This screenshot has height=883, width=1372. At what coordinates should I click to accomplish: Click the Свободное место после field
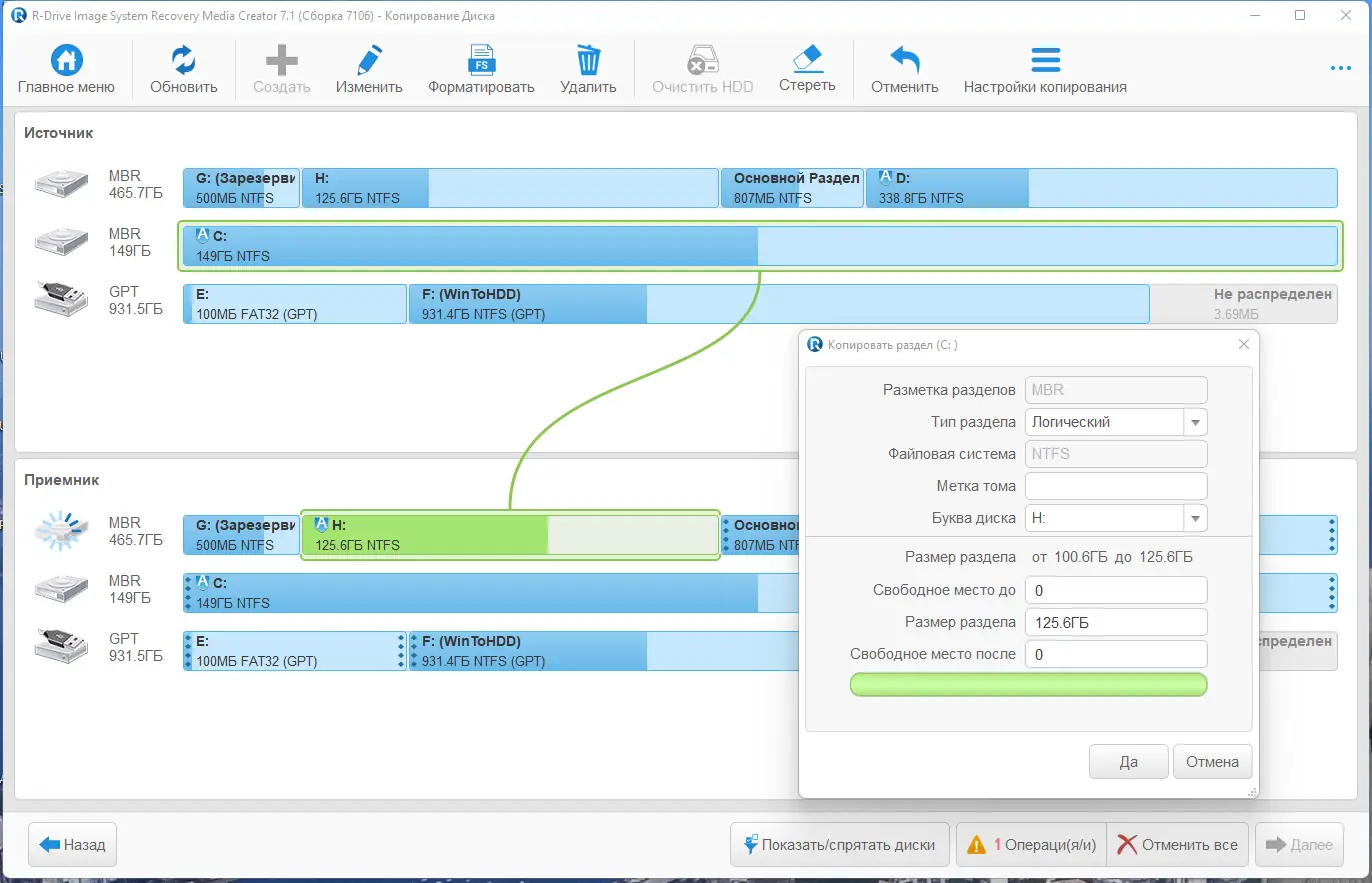point(1116,654)
